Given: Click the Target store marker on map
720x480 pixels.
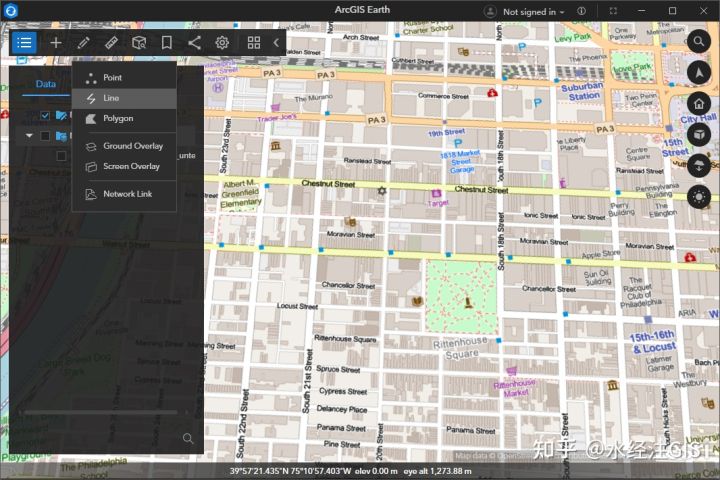Looking at the screenshot, I should click(x=436, y=193).
